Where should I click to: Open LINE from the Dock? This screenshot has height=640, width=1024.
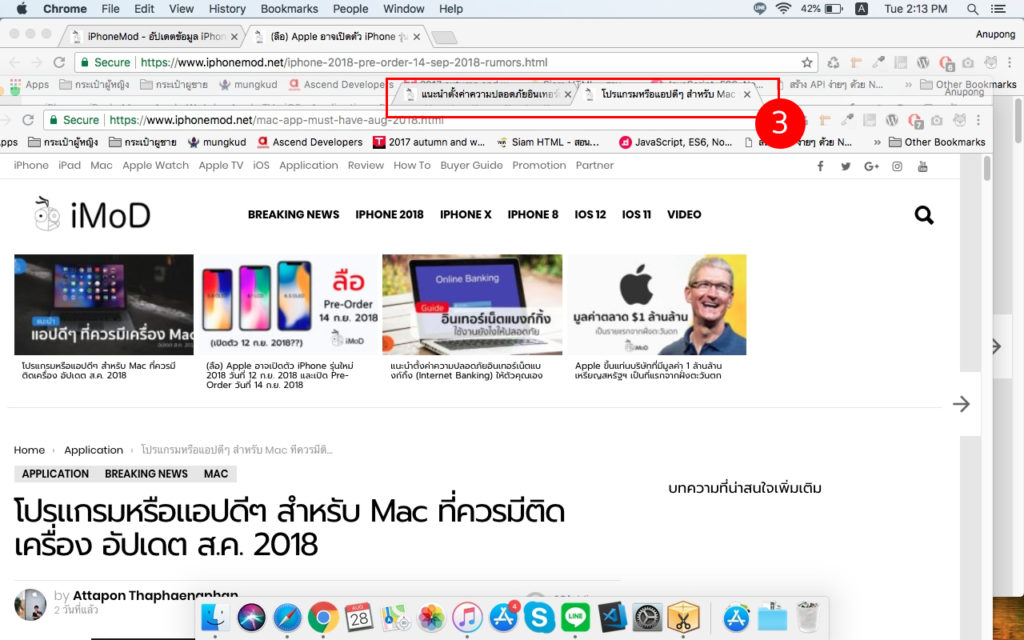(x=575, y=618)
